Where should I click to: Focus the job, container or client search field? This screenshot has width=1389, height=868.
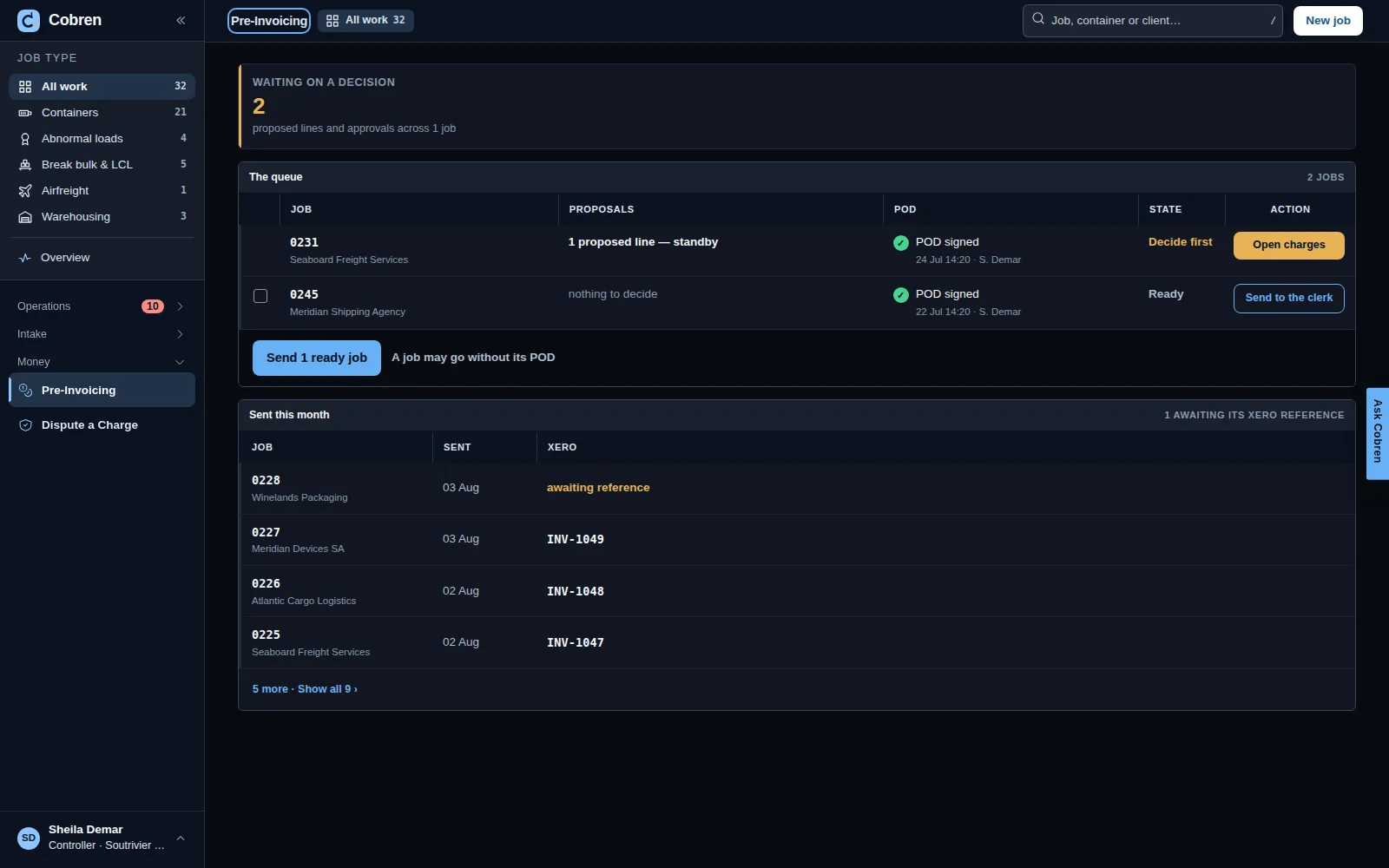coord(1153,21)
